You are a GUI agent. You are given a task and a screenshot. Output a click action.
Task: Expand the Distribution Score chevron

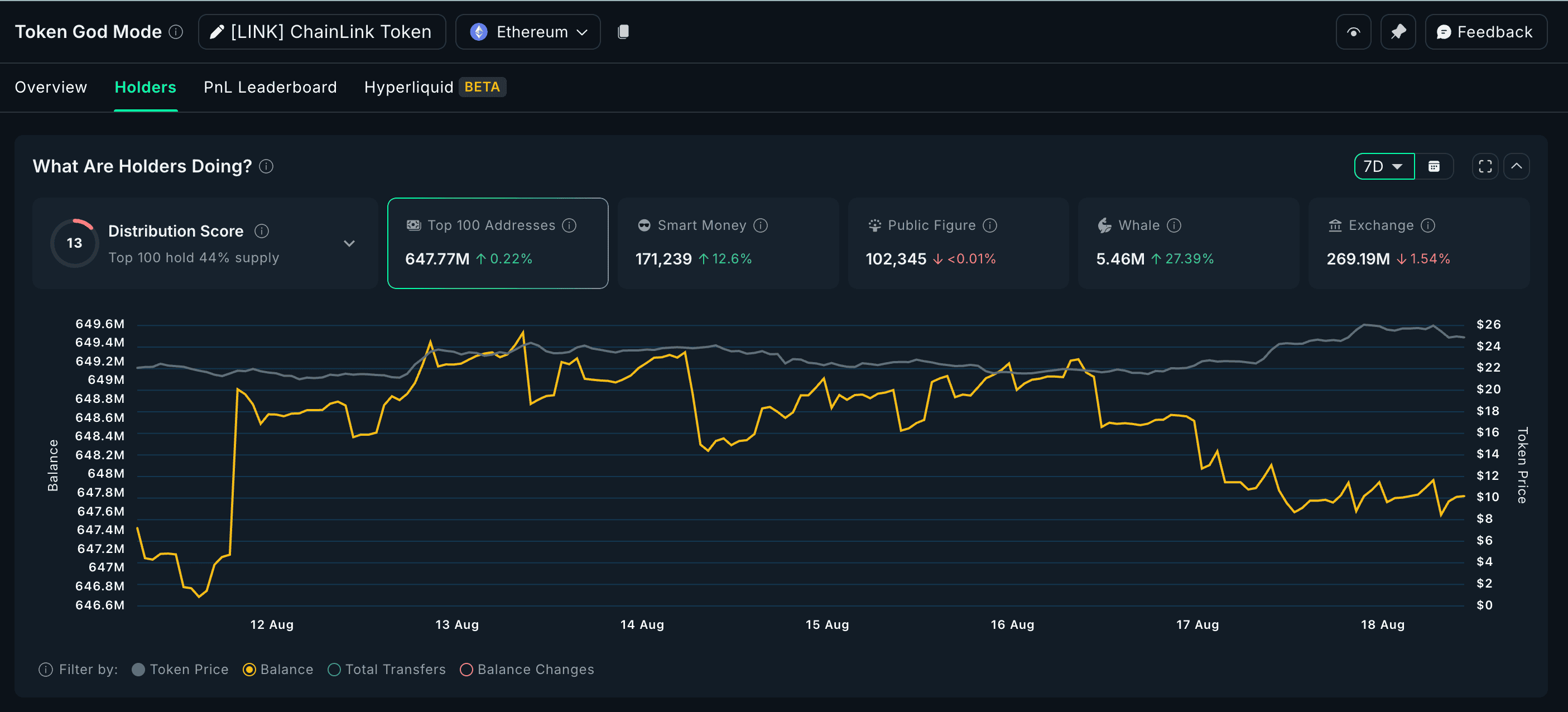349,243
